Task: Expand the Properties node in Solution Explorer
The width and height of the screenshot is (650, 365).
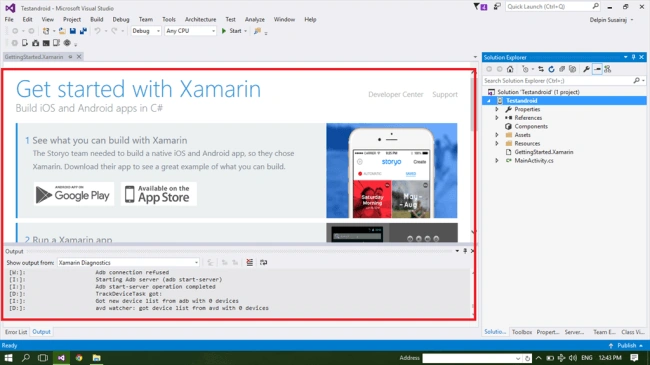Action: point(497,109)
